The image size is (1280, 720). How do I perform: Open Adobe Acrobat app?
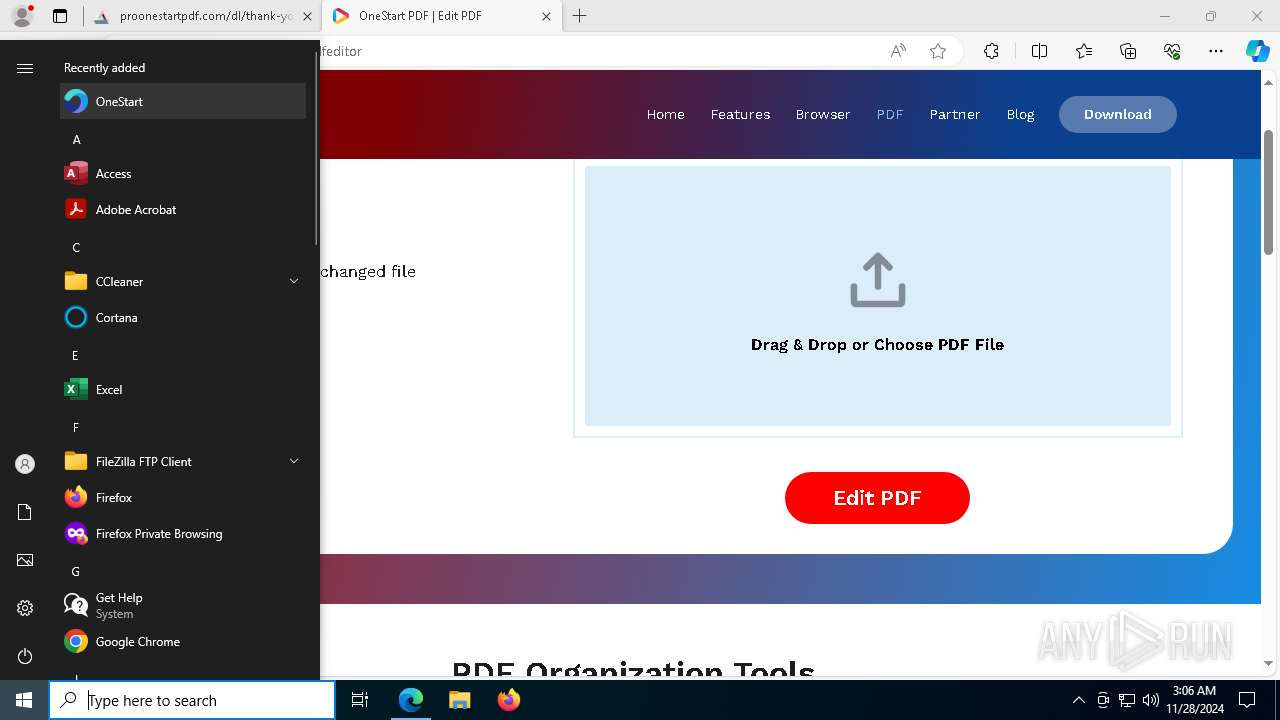pos(183,209)
